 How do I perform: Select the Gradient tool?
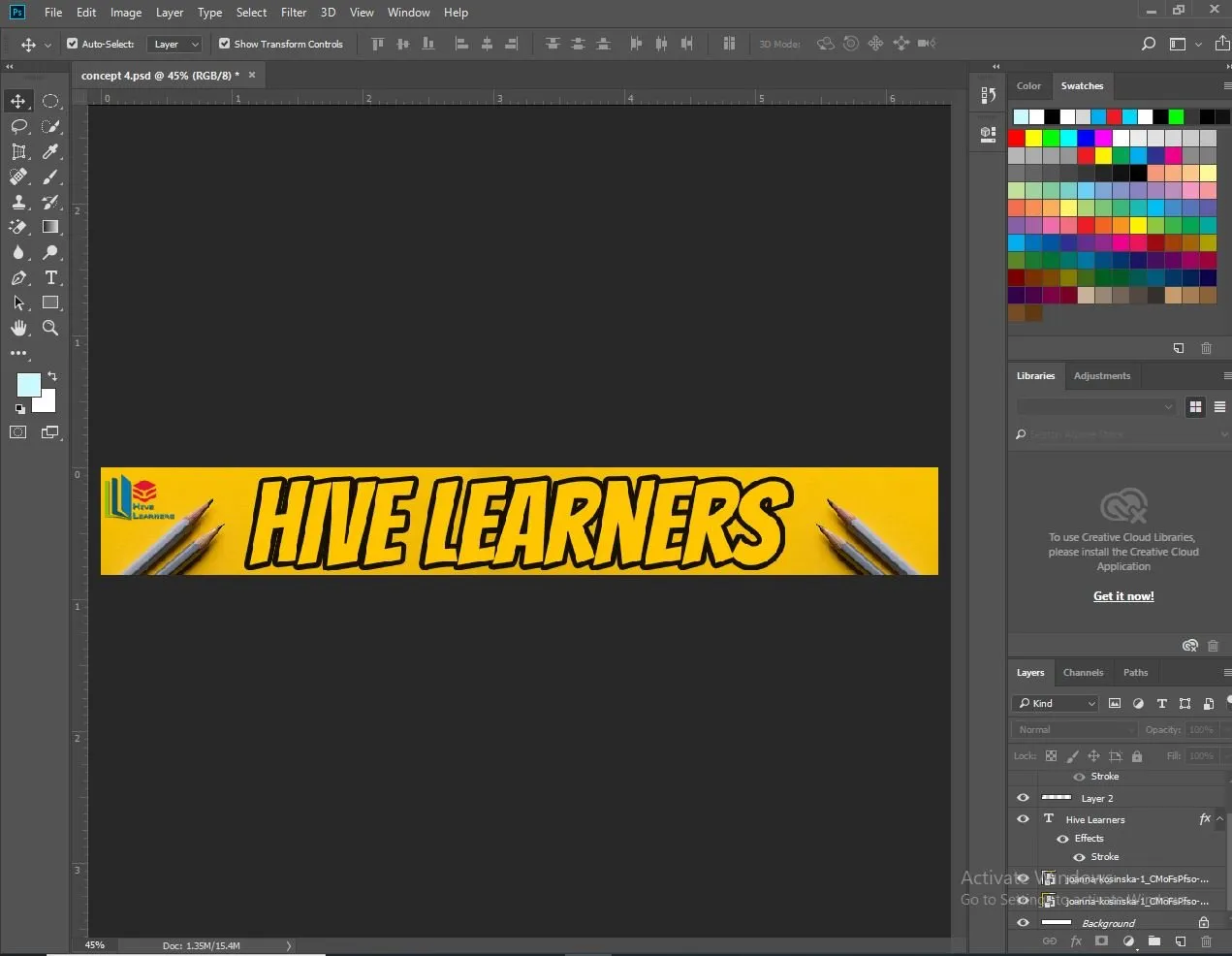50,227
